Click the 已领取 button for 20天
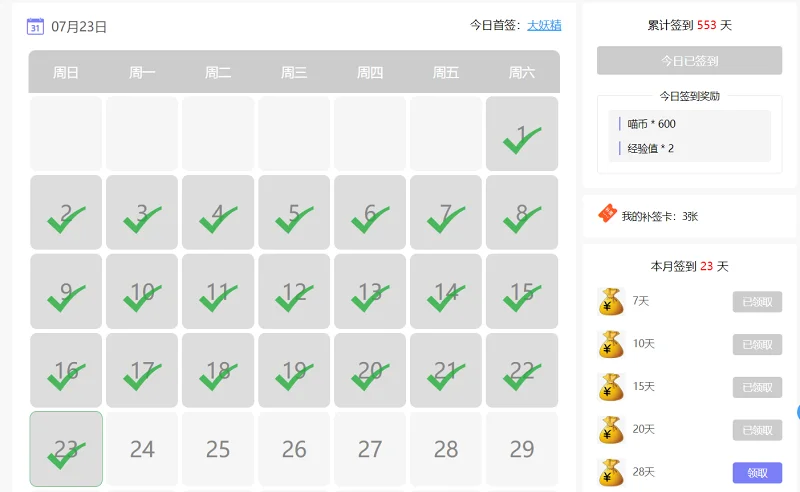The image size is (800, 492). pos(757,430)
